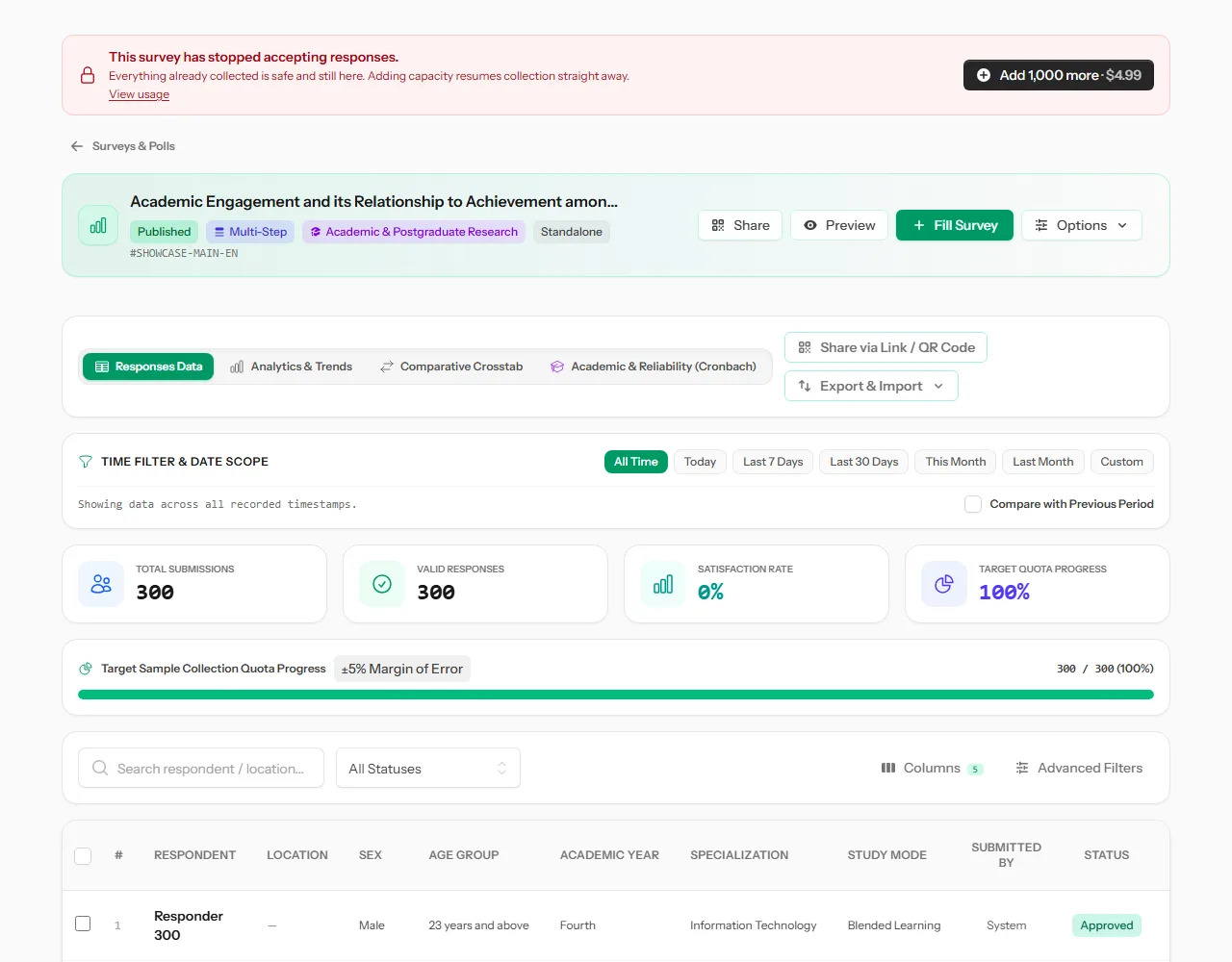
Task: Select the All Time filter
Action: click(x=636, y=462)
